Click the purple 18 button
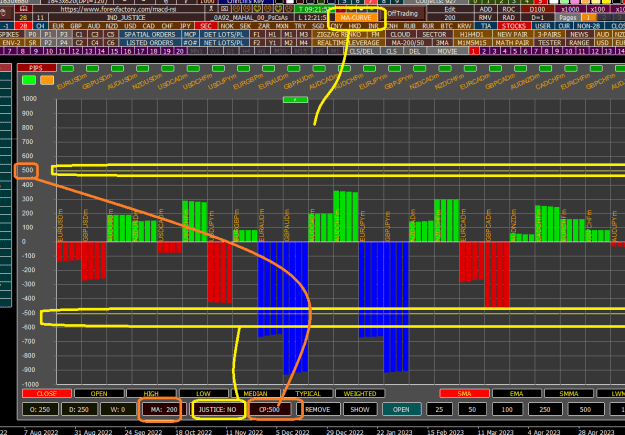This screenshot has width=625, height=435. point(154,51)
